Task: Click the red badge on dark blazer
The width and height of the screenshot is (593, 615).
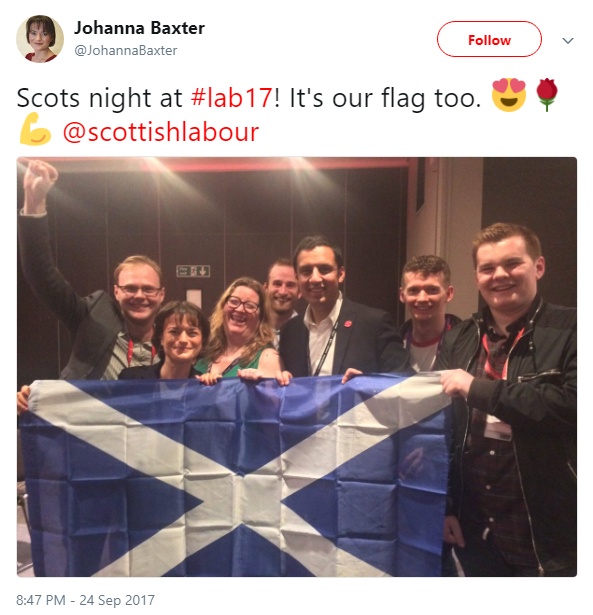Action: pos(347,324)
